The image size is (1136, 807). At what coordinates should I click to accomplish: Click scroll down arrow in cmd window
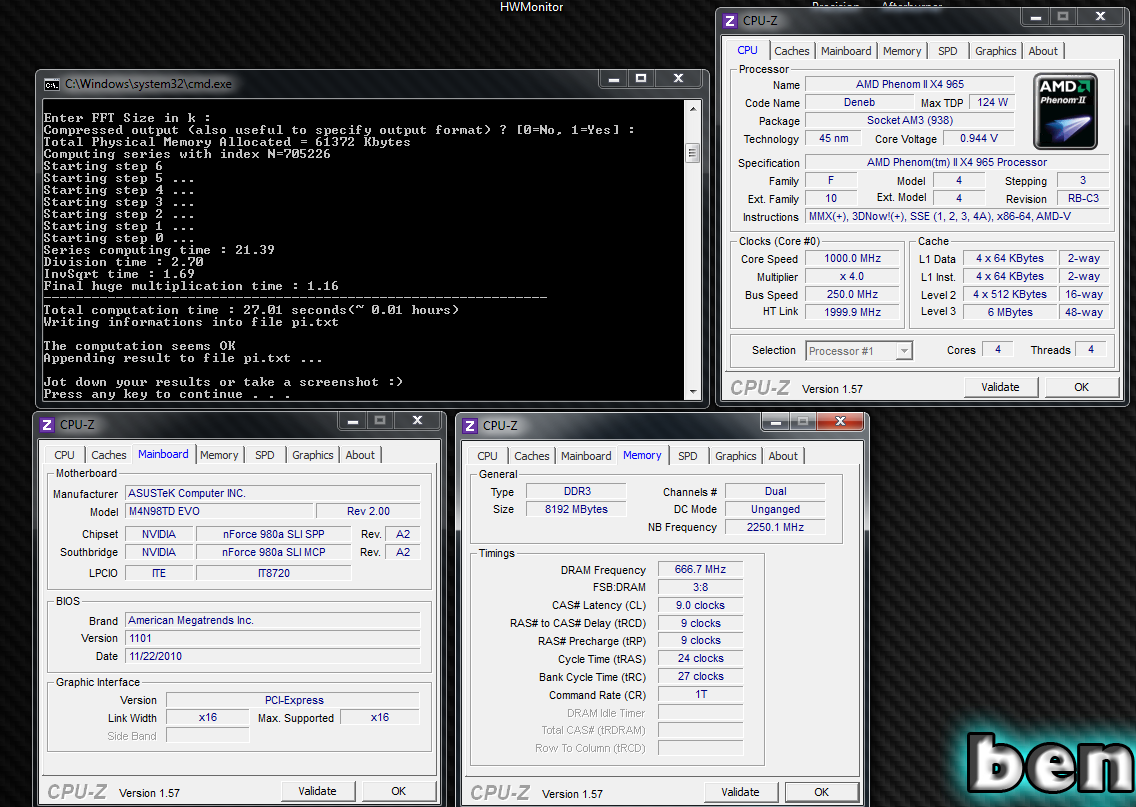click(693, 391)
